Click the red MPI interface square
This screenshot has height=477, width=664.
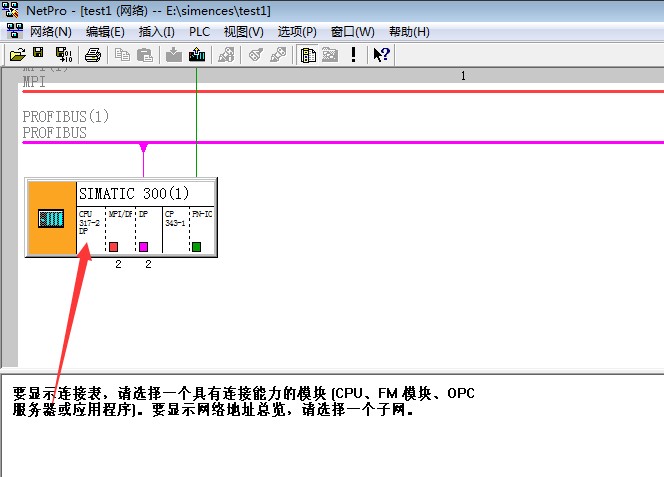(113, 246)
